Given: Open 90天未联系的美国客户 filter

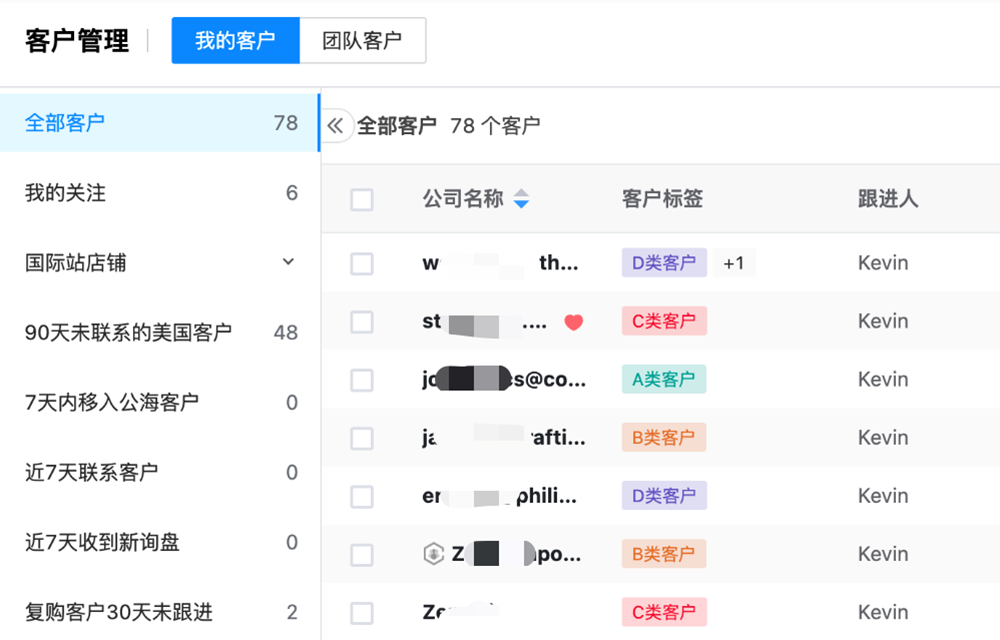Looking at the screenshot, I should (128, 332).
